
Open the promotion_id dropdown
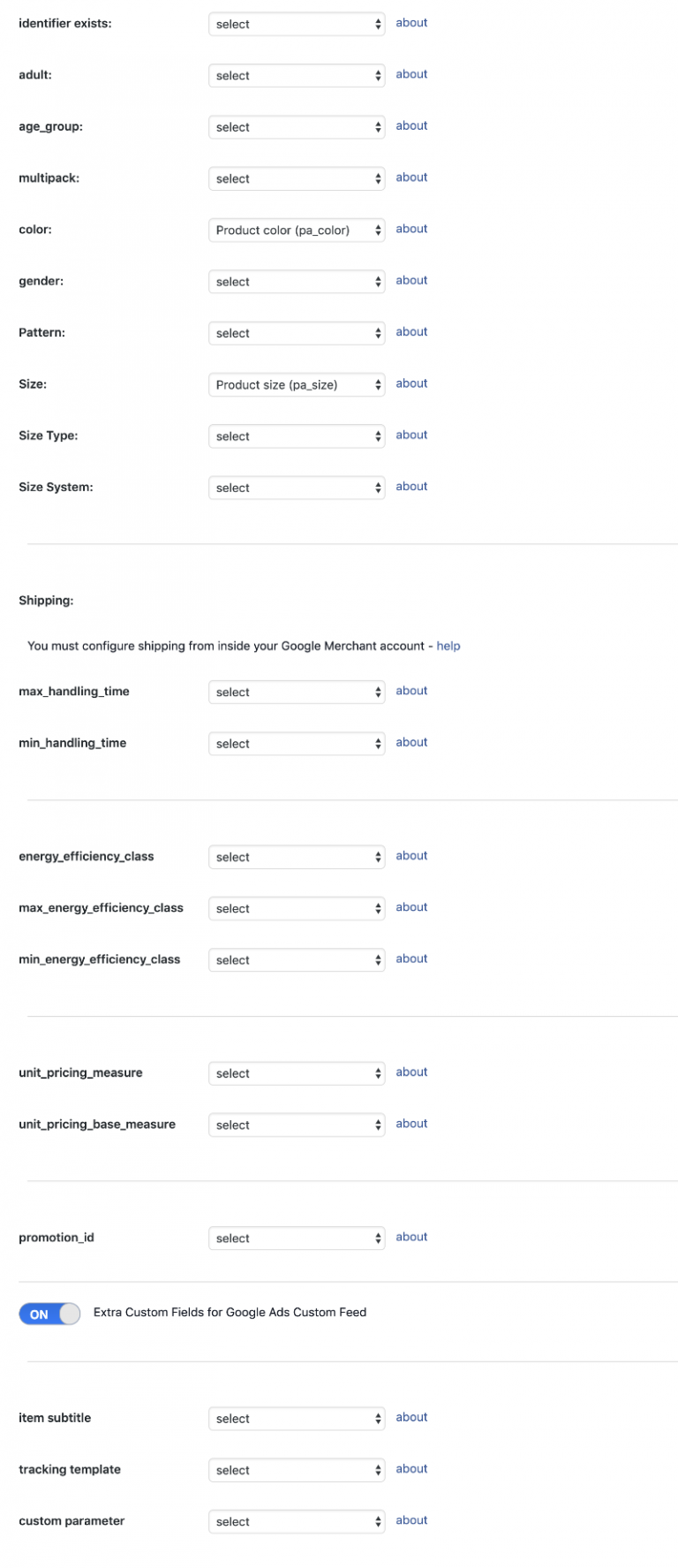pos(297,1238)
